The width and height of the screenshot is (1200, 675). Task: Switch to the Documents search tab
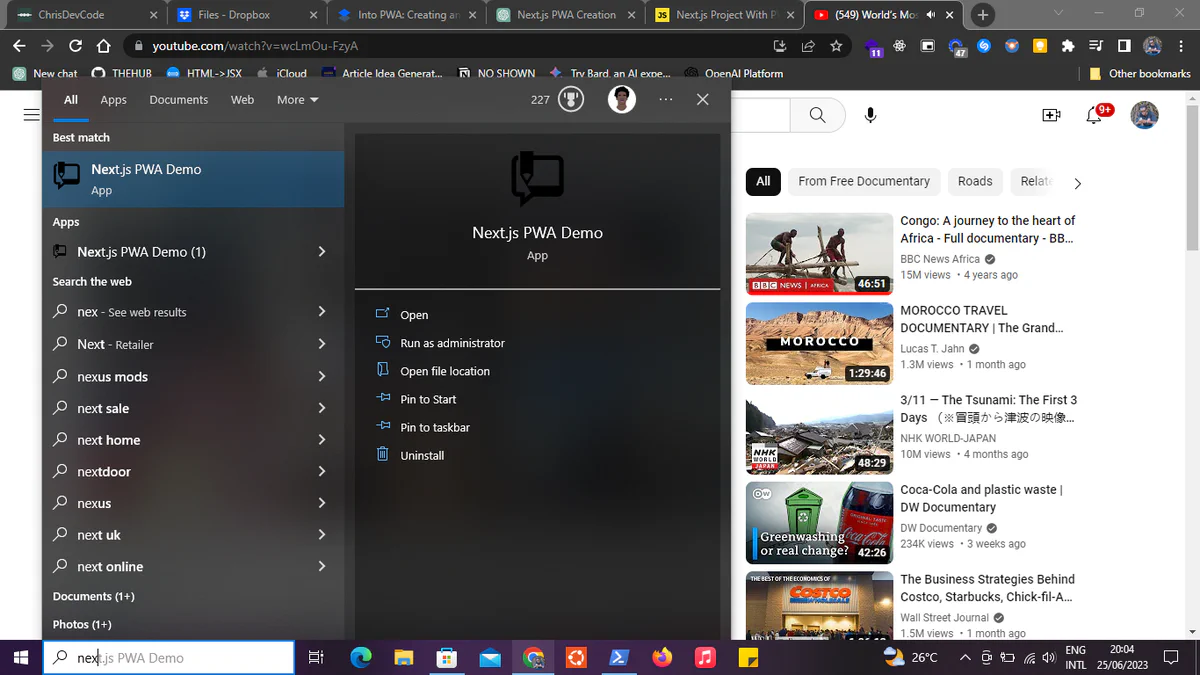[179, 100]
